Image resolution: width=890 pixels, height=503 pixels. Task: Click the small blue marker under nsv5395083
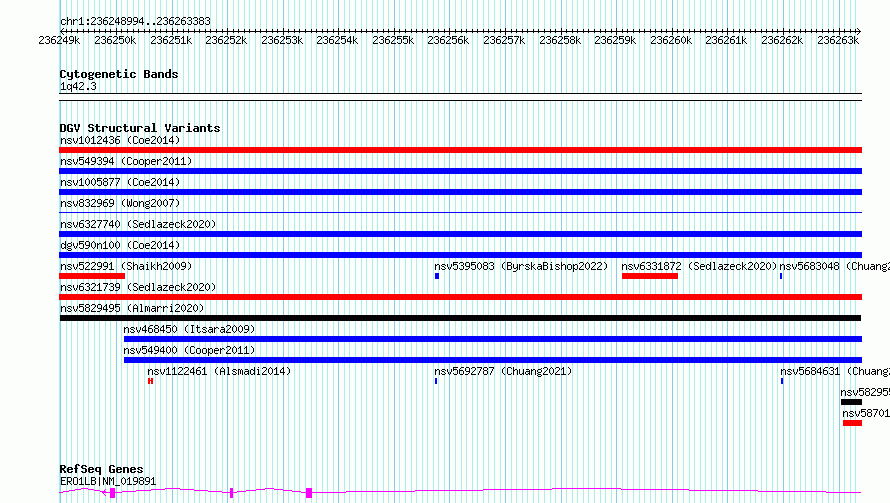437,276
